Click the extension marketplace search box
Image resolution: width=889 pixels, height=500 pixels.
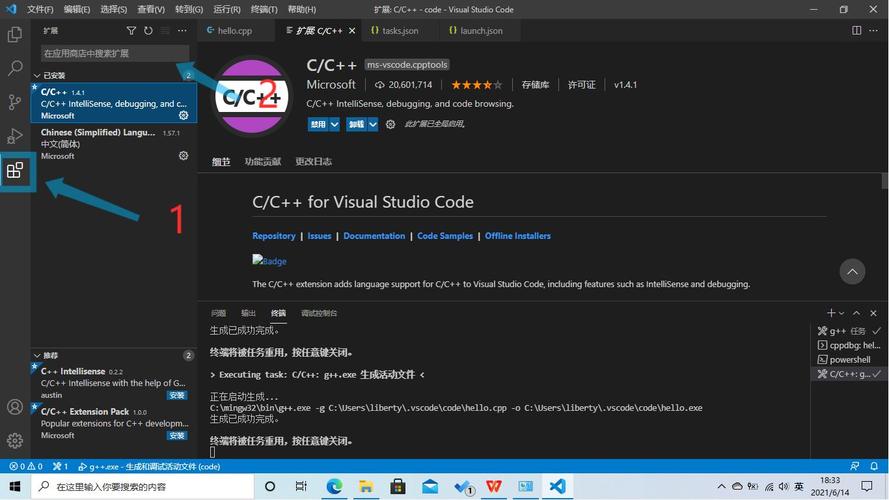tap(115, 53)
